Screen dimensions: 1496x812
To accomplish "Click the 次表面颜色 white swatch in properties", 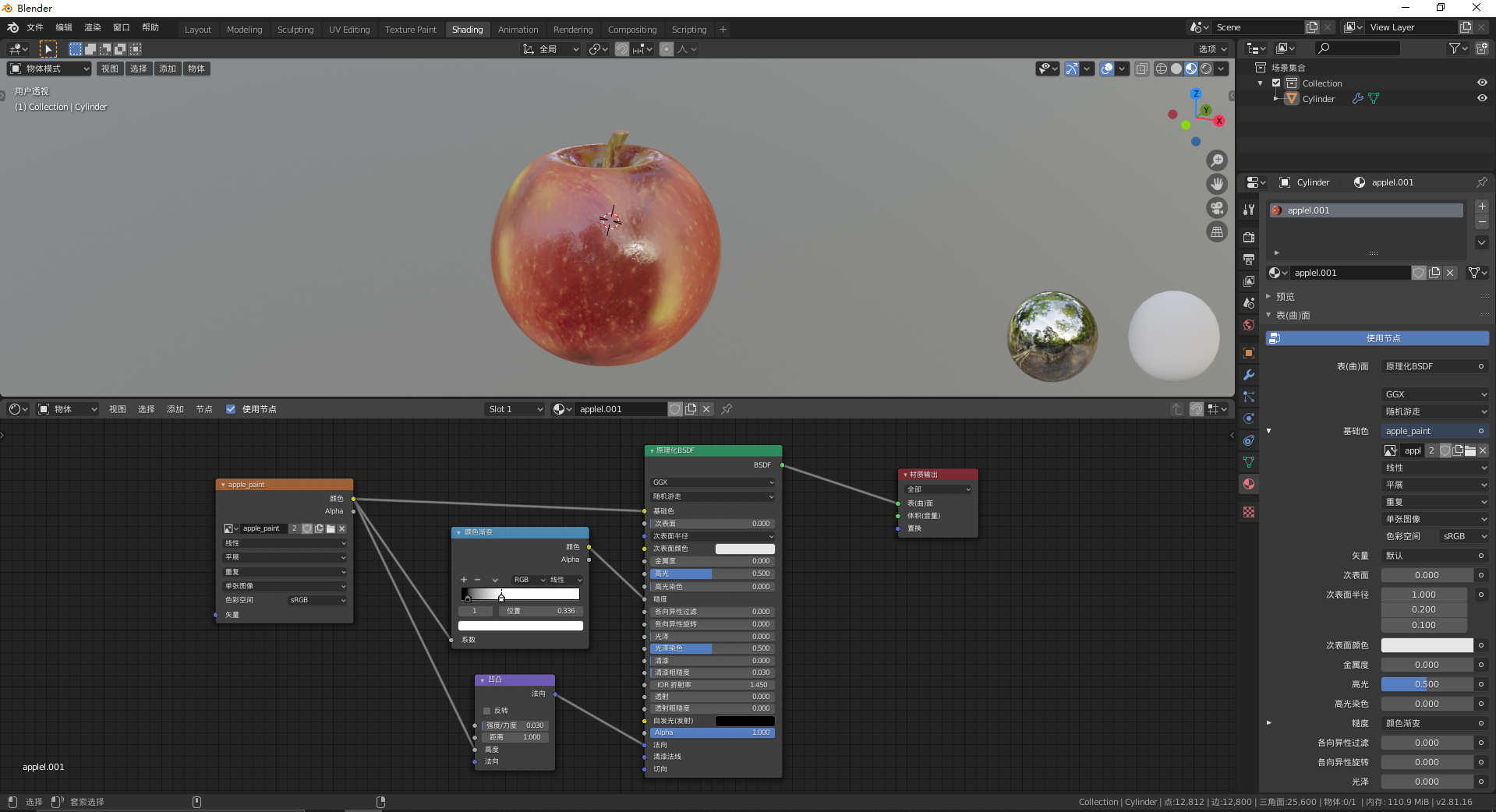I will [x=1427, y=645].
